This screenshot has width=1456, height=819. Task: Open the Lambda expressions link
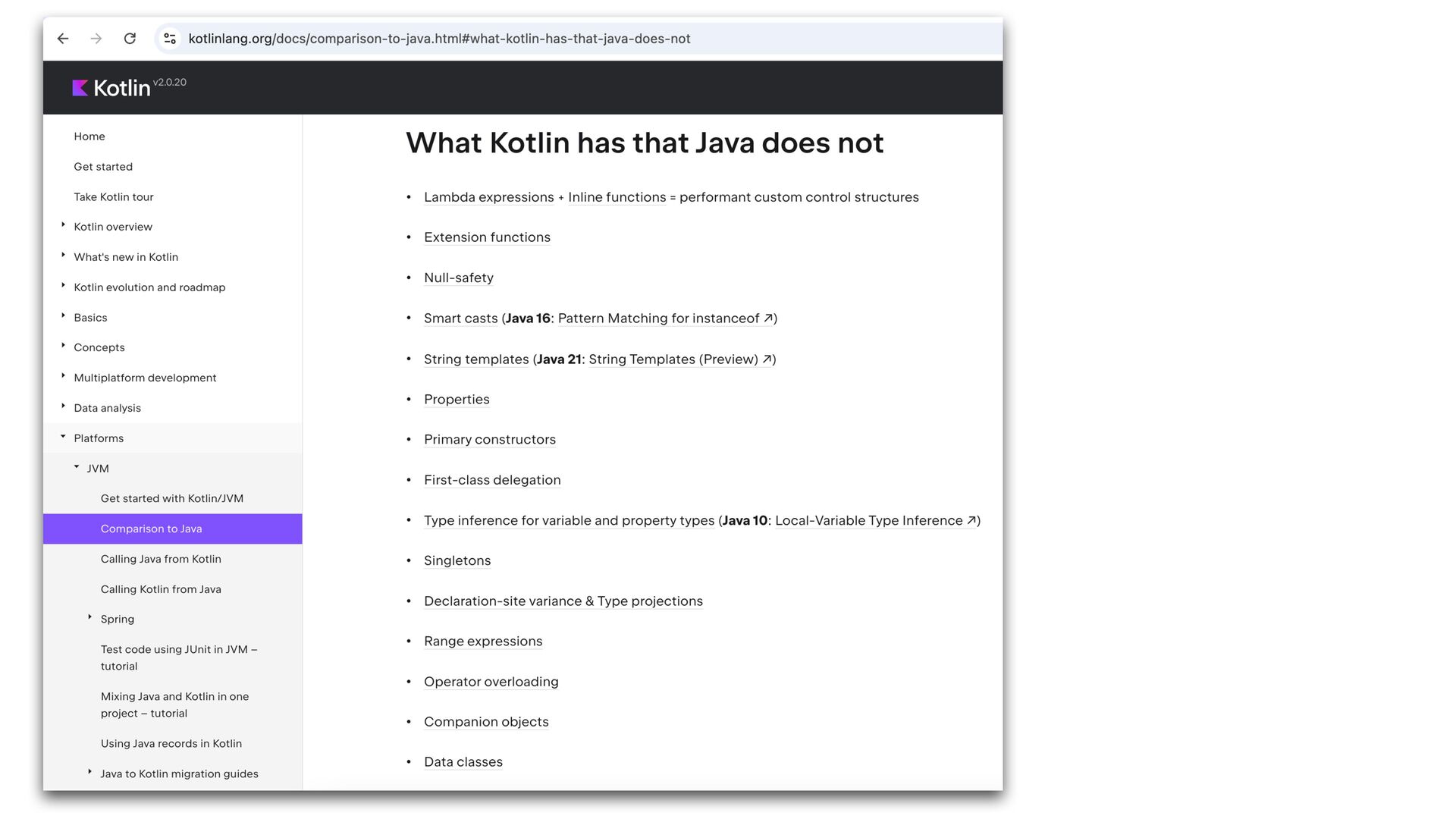(x=489, y=197)
